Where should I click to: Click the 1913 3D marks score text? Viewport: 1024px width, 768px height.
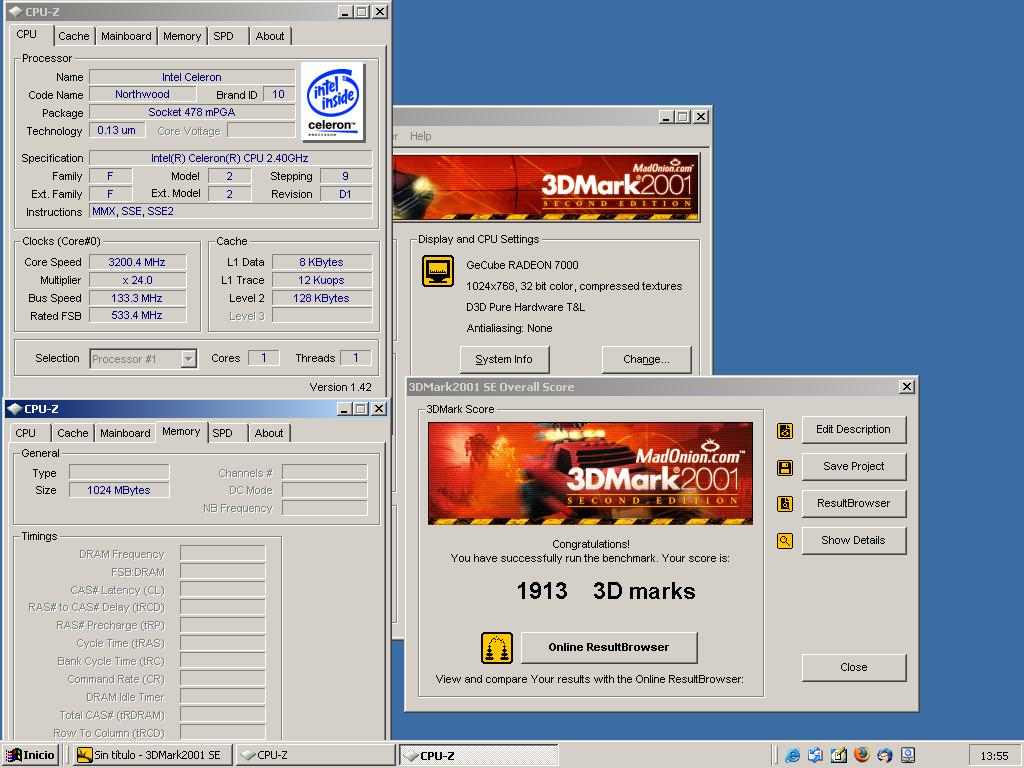coord(606,591)
